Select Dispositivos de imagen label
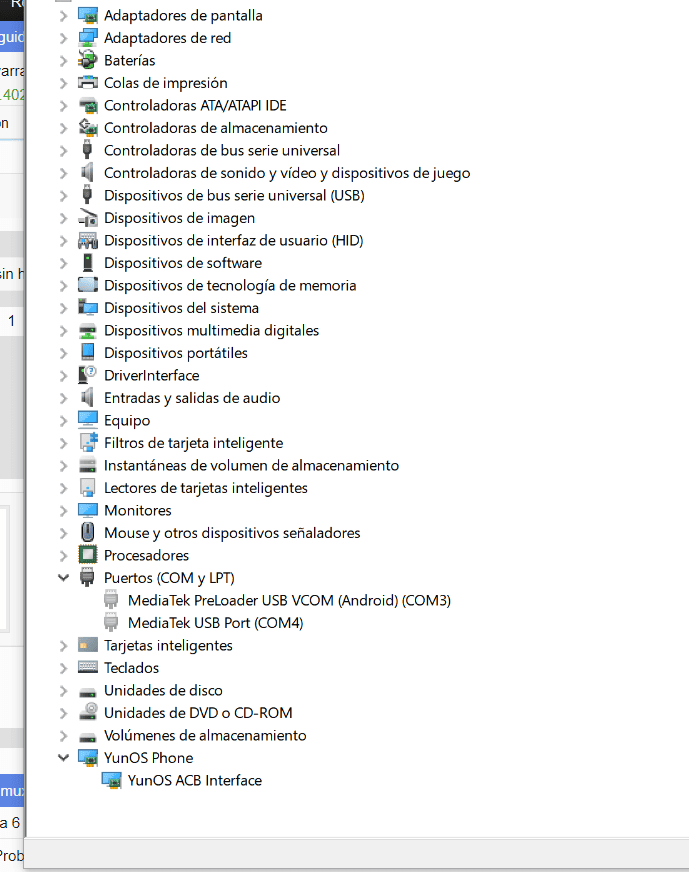Viewport: 689px width, 872px height. (x=179, y=218)
